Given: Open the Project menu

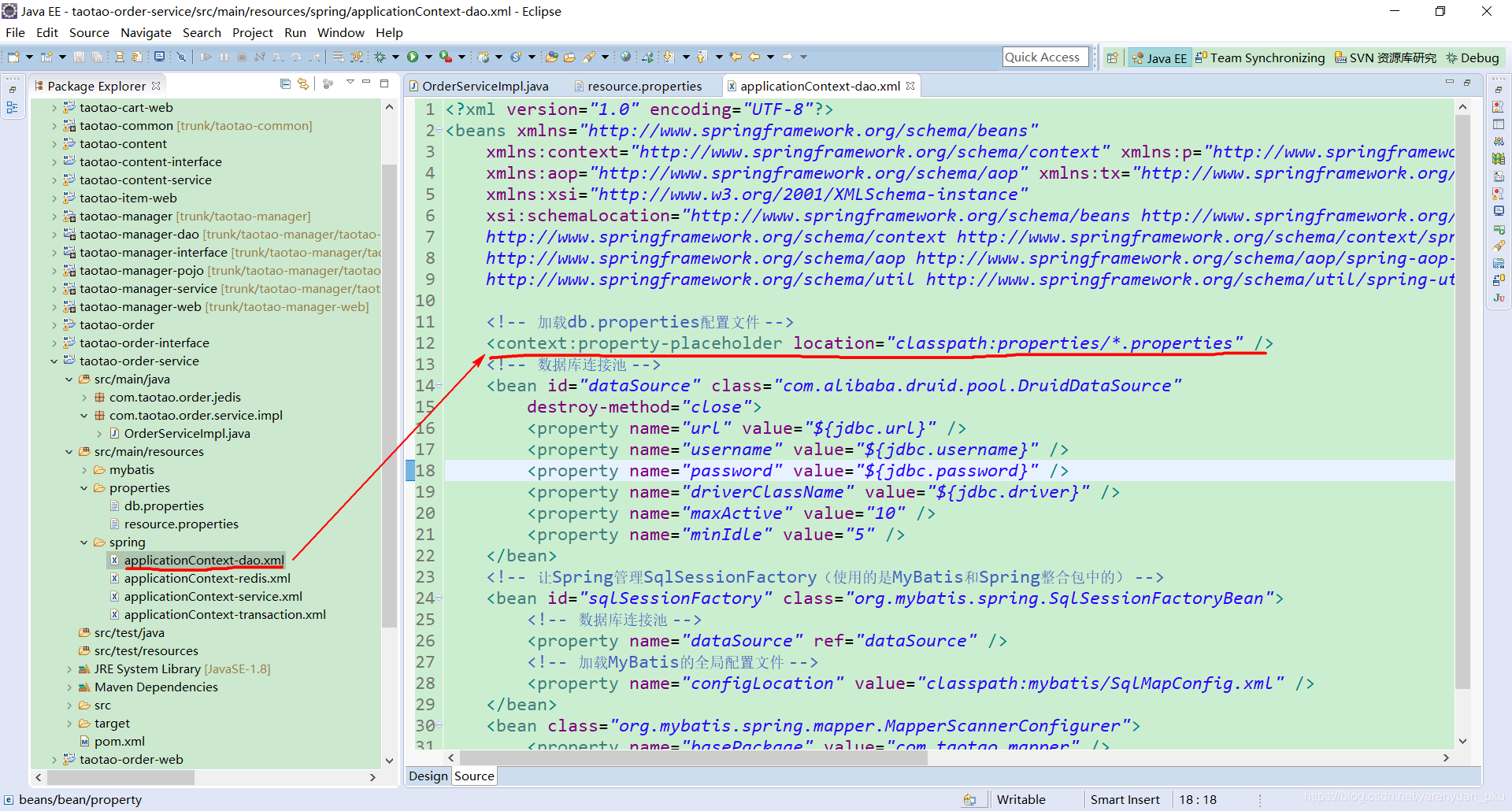Looking at the screenshot, I should coord(252,32).
